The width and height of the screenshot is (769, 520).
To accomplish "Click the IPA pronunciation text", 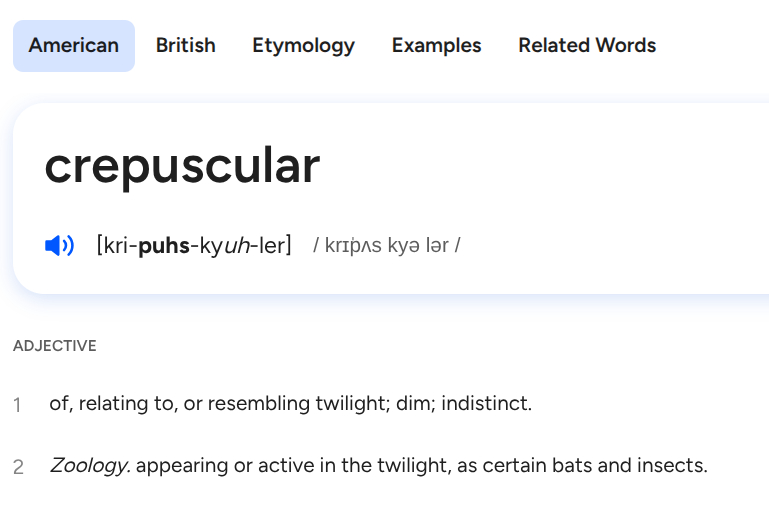I will (386, 246).
